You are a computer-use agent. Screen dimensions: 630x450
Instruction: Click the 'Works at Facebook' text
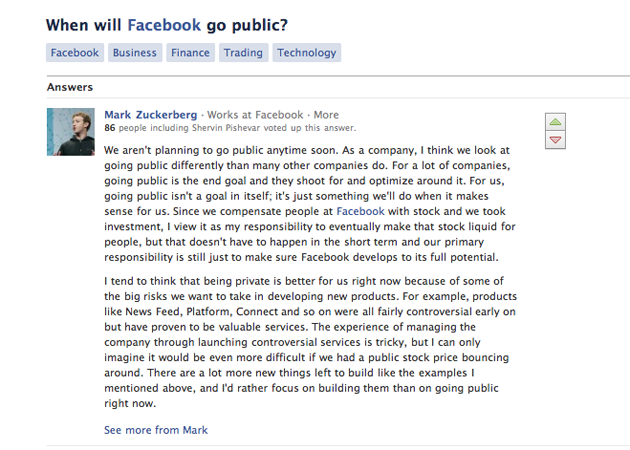255,115
